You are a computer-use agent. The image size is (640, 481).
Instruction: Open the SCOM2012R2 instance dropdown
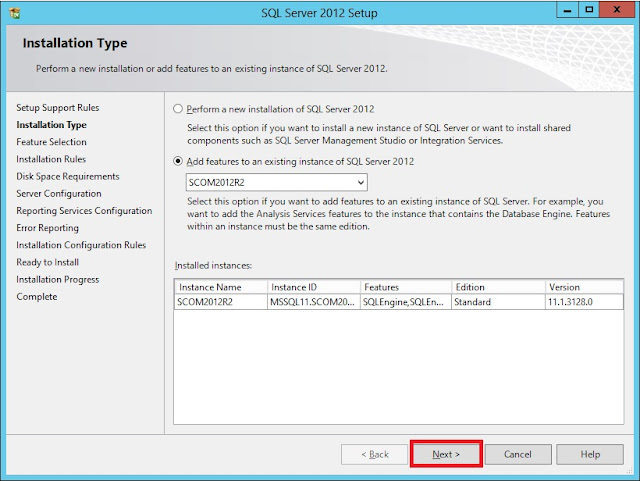click(x=277, y=182)
